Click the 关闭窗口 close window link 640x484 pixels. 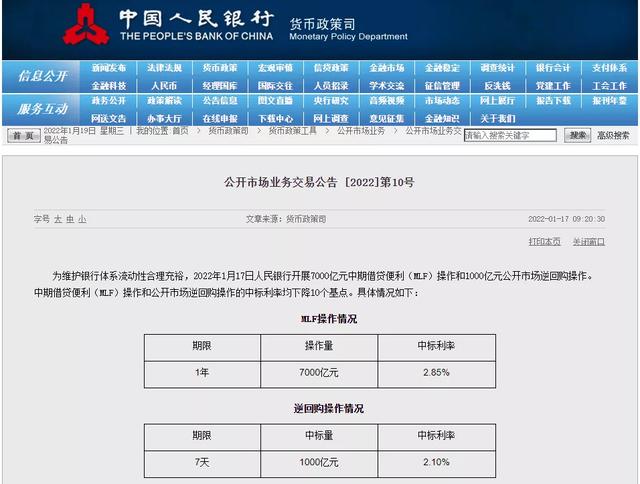coord(589,241)
